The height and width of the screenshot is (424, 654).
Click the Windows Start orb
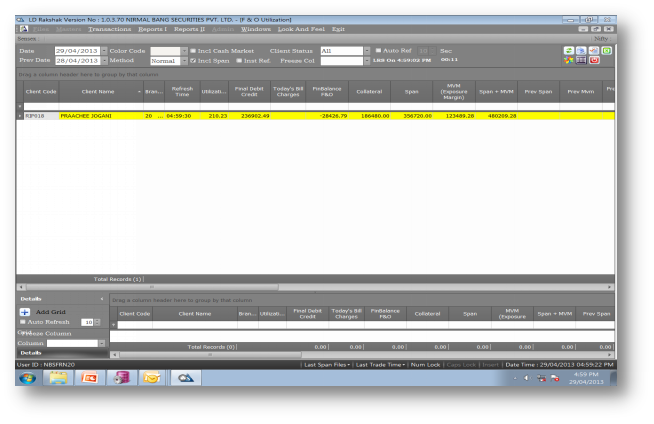[24, 379]
